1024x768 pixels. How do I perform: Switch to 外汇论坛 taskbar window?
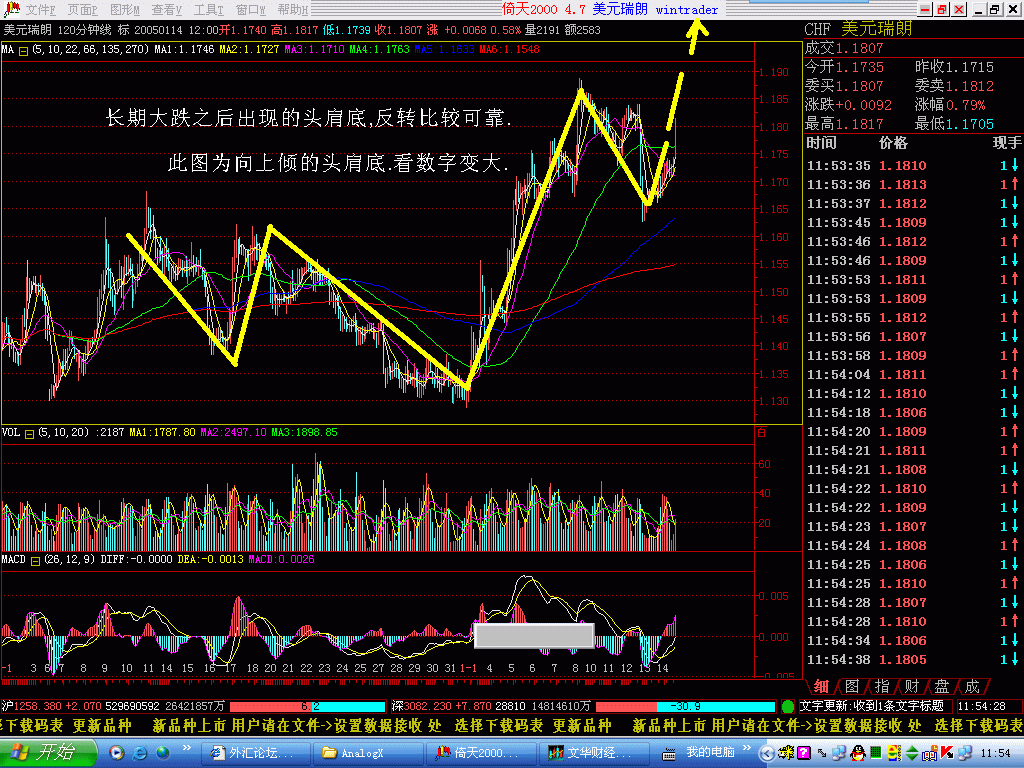click(x=255, y=753)
